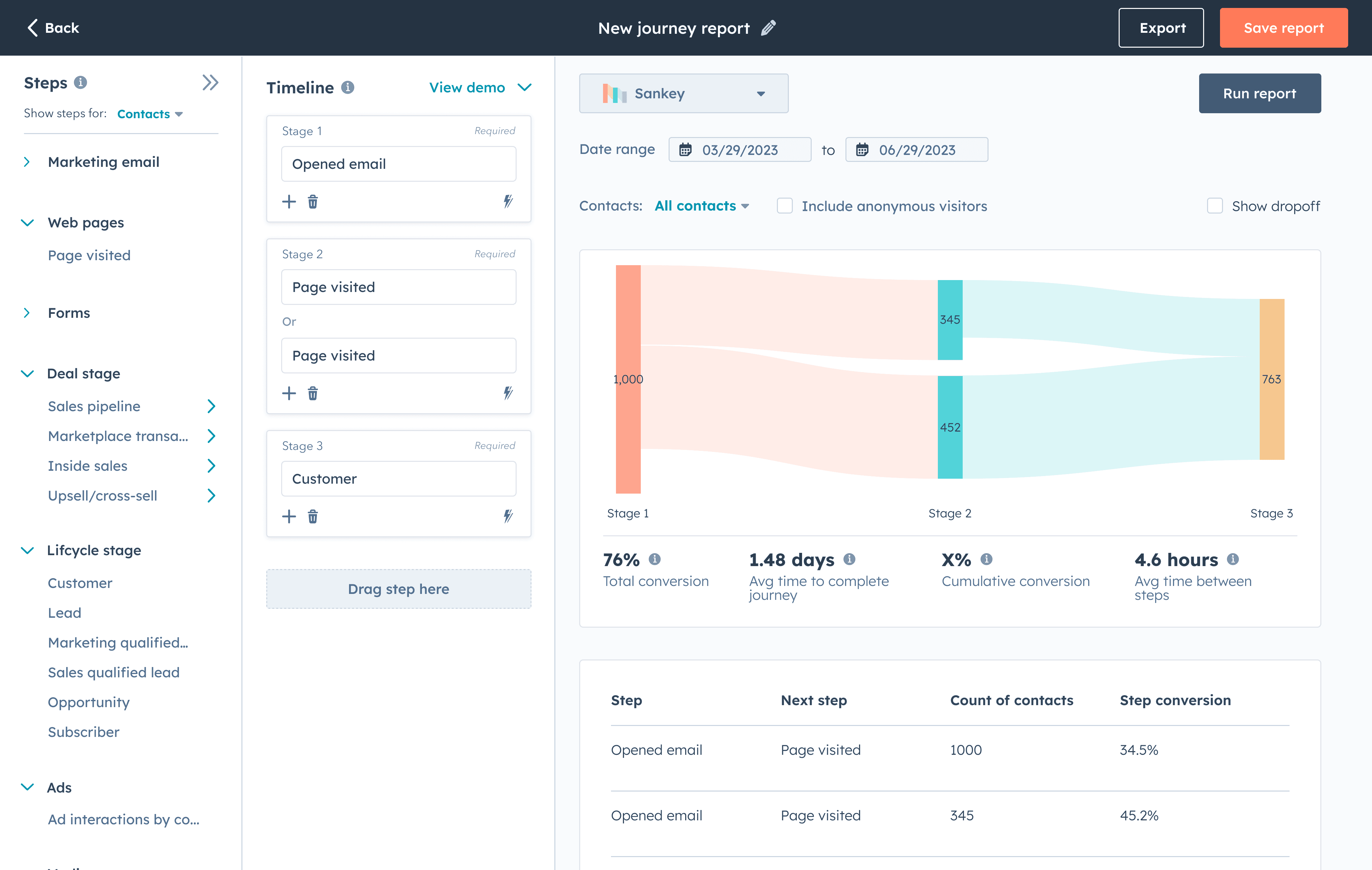Screen dimensions: 1372x870
Task: Open Timeline info icon
Action: click(x=348, y=87)
